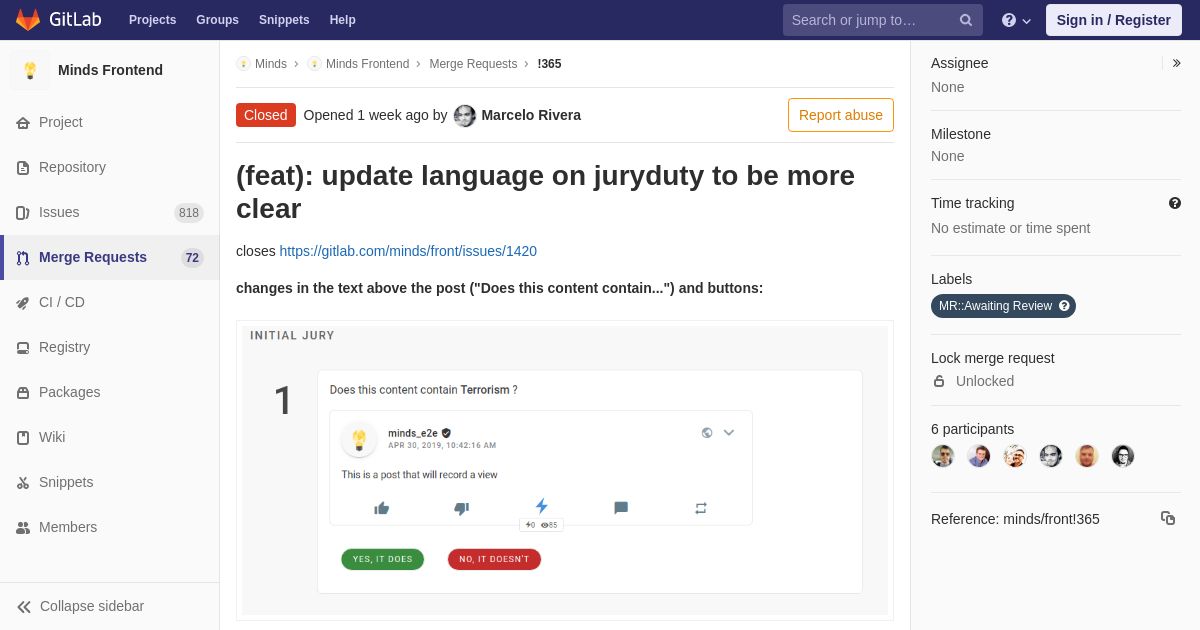Open Wiki from the sidebar

(x=109, y=437)
